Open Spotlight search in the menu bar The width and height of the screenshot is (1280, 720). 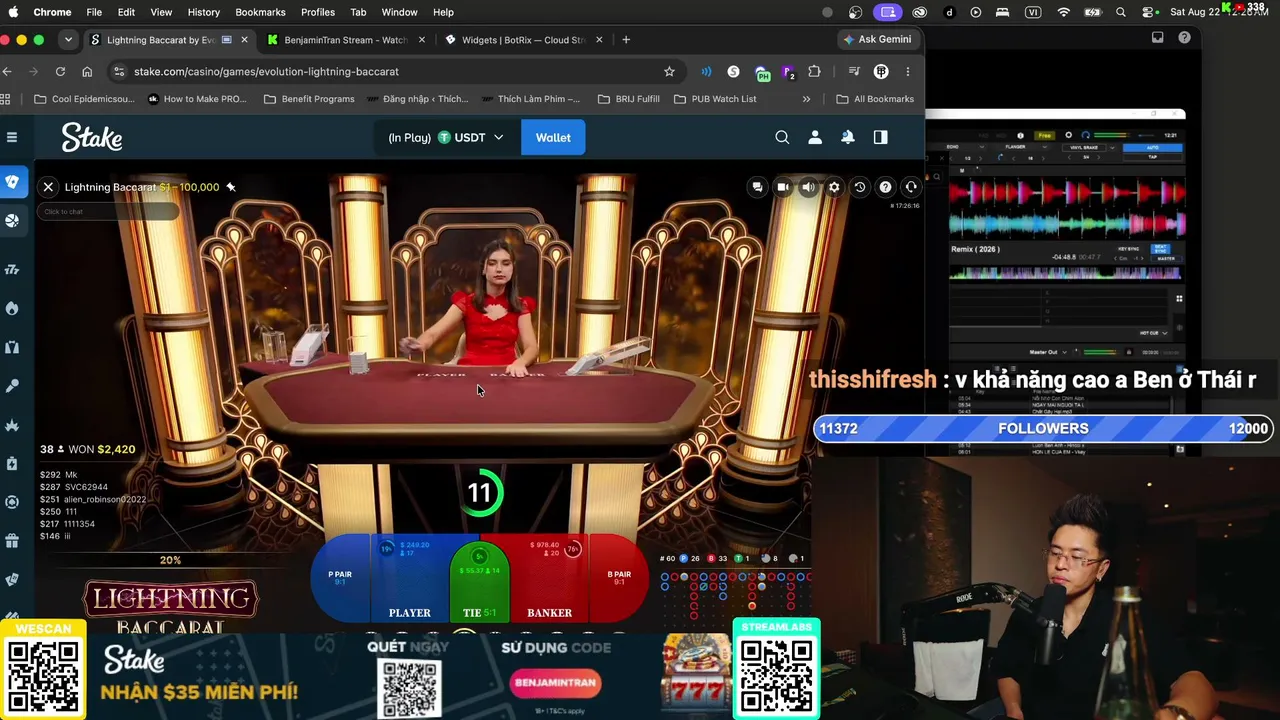point(1121,12)
